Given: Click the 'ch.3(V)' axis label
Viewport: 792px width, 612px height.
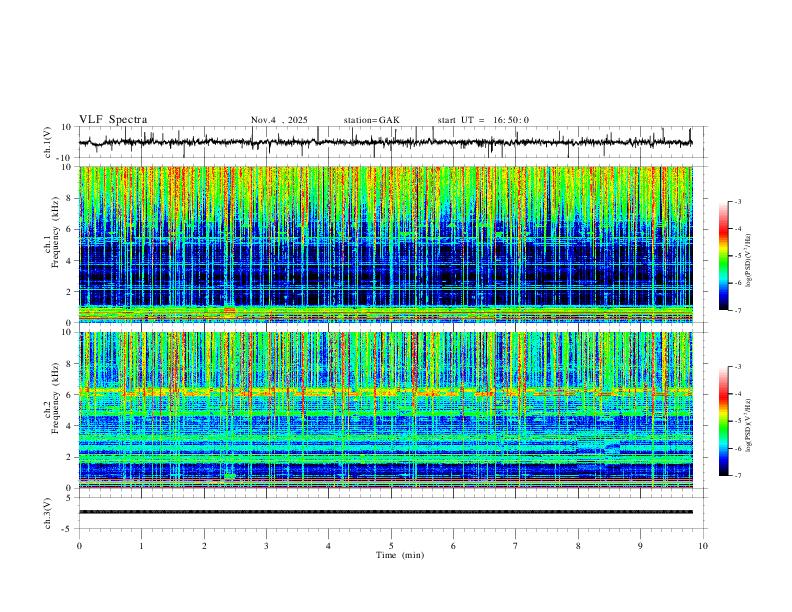Looking at the screenshot, I should (48, 513).
